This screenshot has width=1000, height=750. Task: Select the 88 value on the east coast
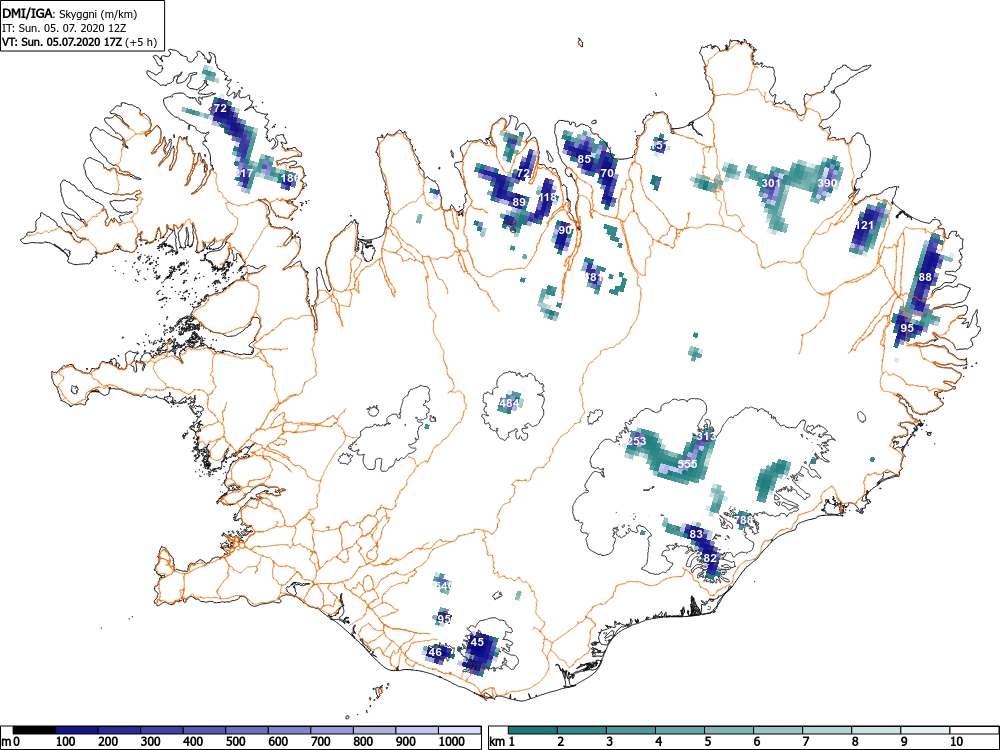tap(925, 277)
